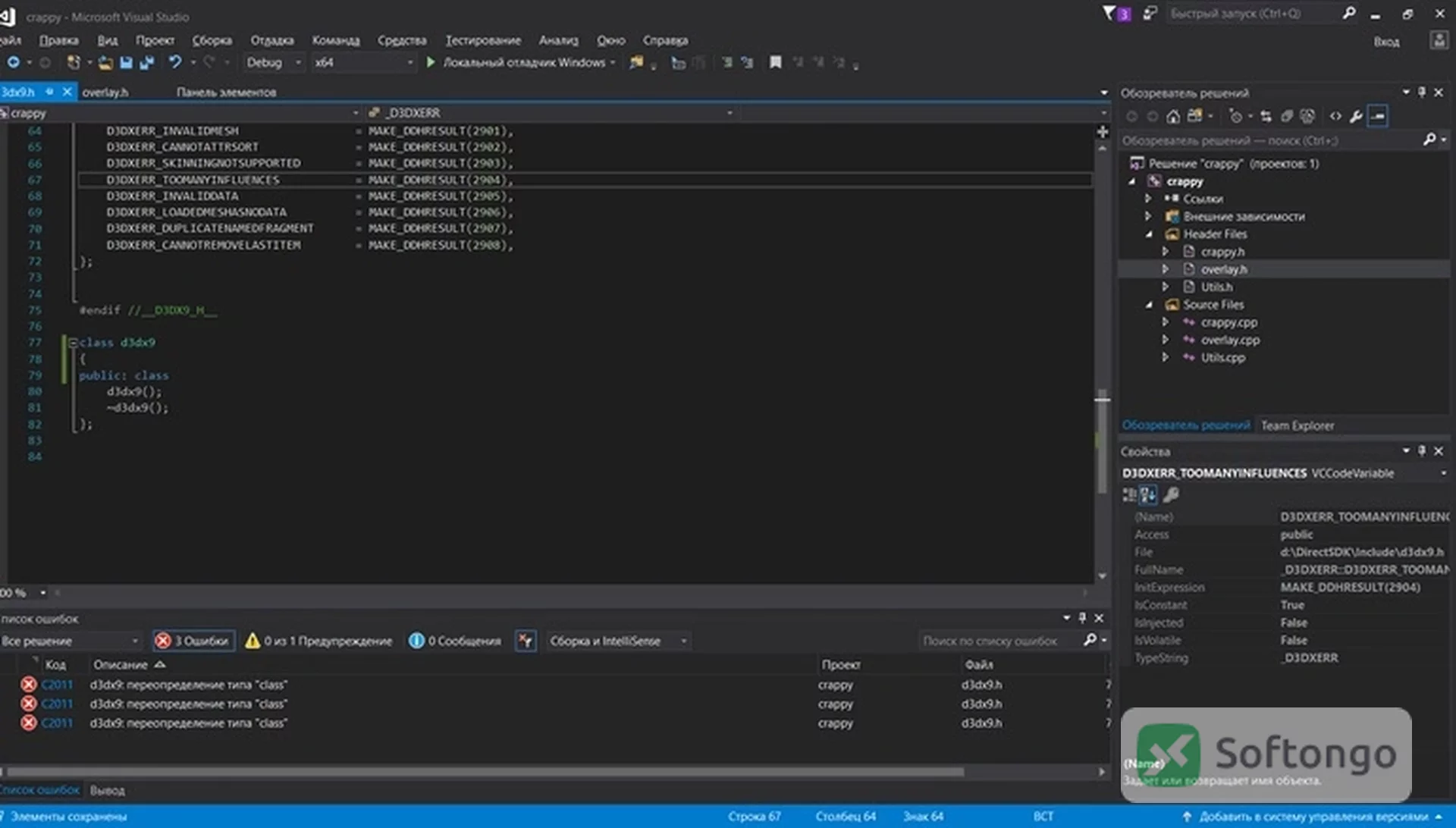Image resolution: width=1456 pixels, height=828 pixels.
Task: Click first C2011 error code link
Action: click(x=57, y=685)
